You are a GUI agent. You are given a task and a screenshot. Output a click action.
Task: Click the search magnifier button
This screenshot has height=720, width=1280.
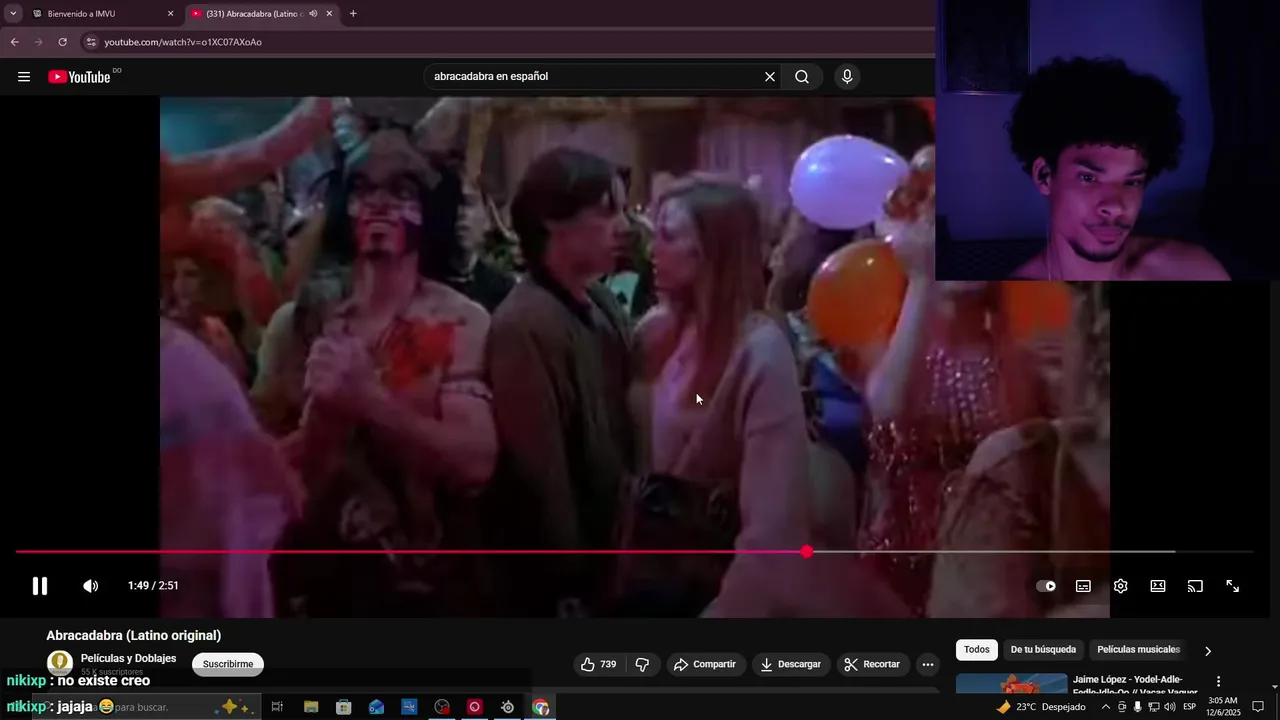(x=802, y=77)
